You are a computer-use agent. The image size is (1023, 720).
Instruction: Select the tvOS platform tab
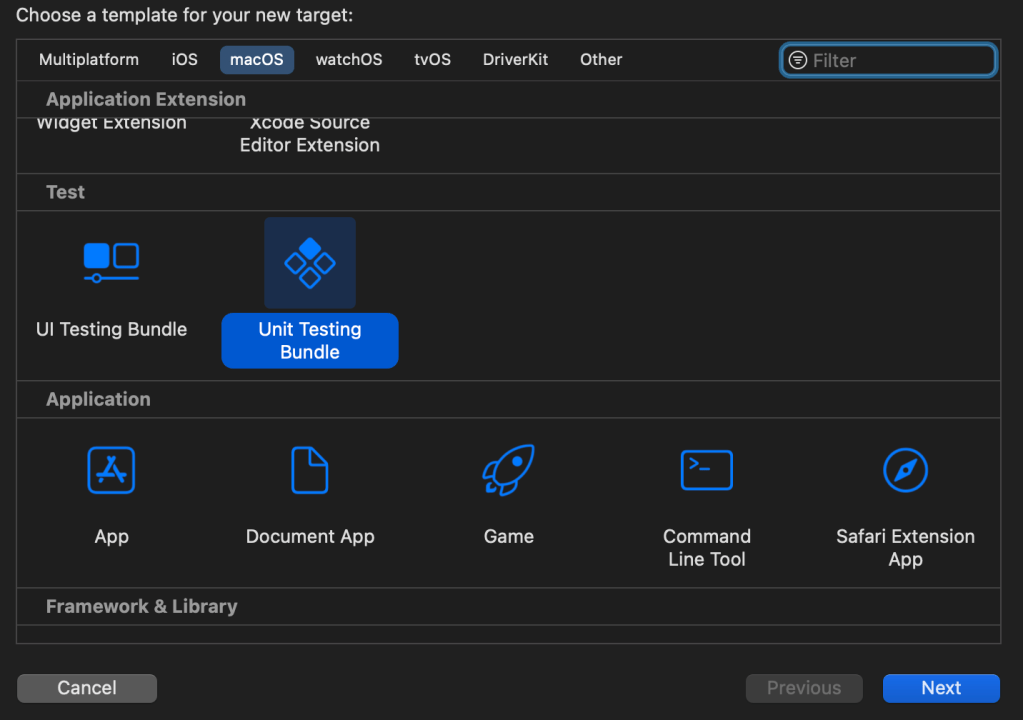coord(432,60)
